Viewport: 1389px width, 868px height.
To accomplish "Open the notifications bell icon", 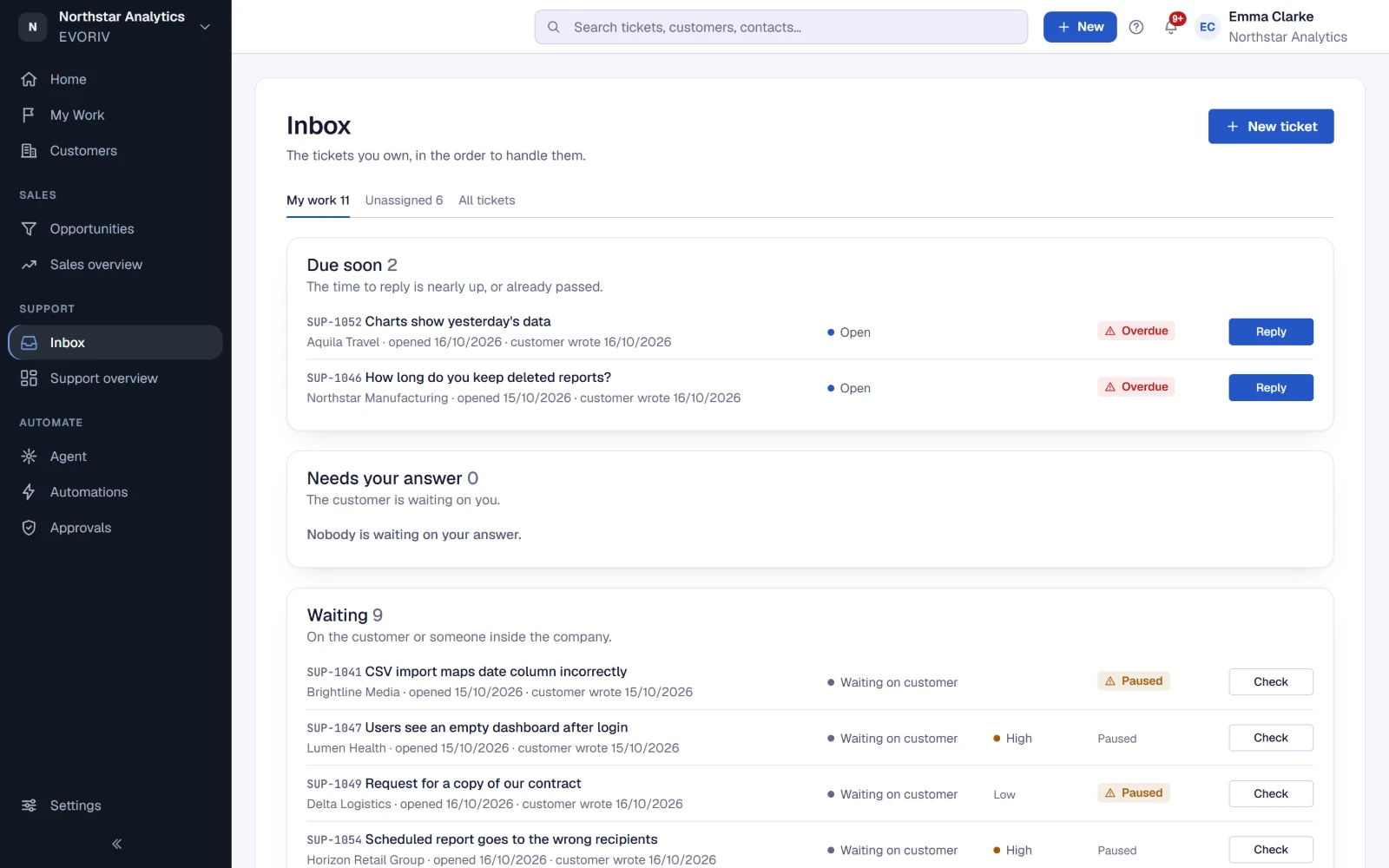I will pos(1170,27).
